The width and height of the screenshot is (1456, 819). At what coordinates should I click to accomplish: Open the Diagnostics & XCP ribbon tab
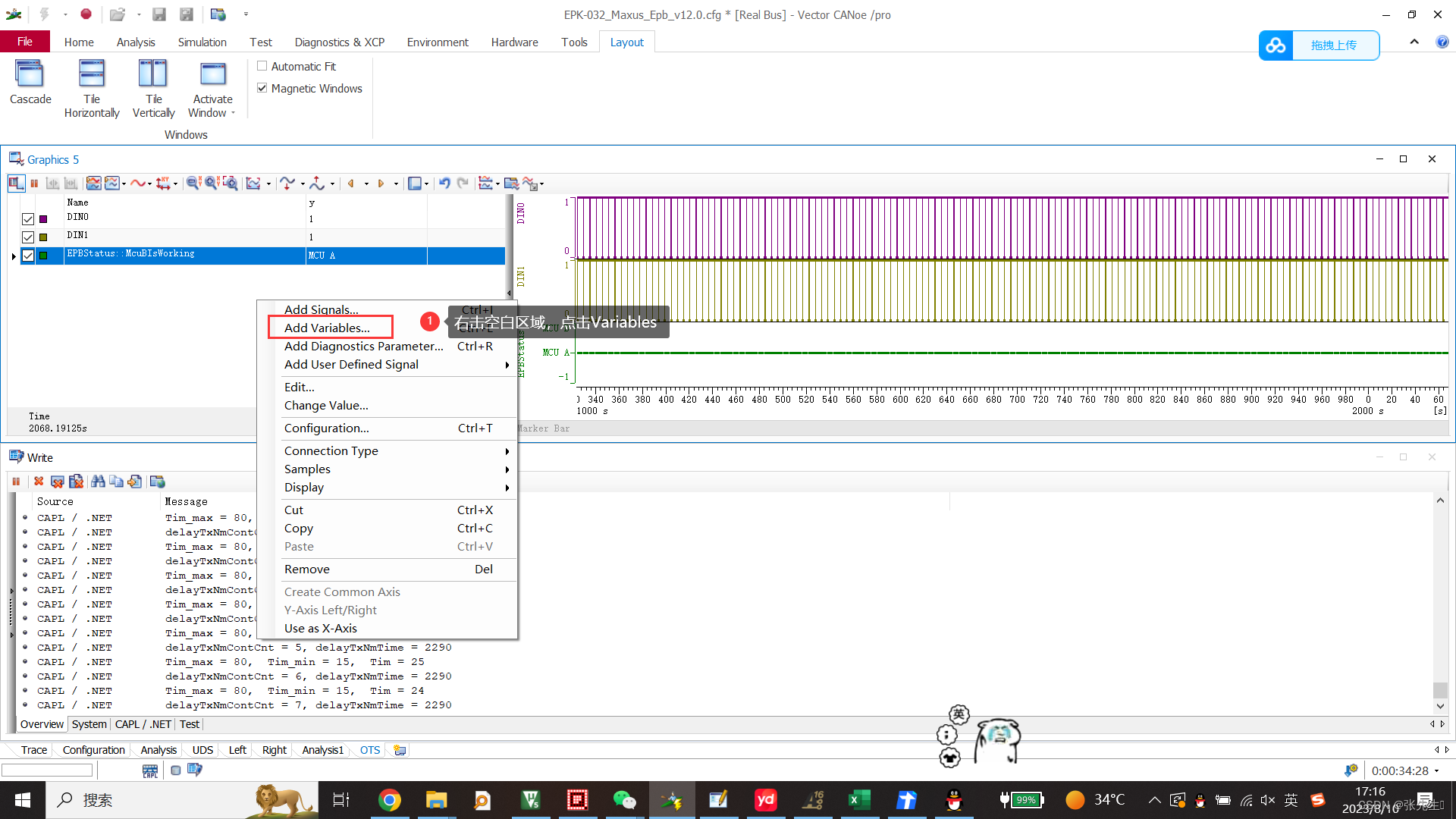(339, 42)
